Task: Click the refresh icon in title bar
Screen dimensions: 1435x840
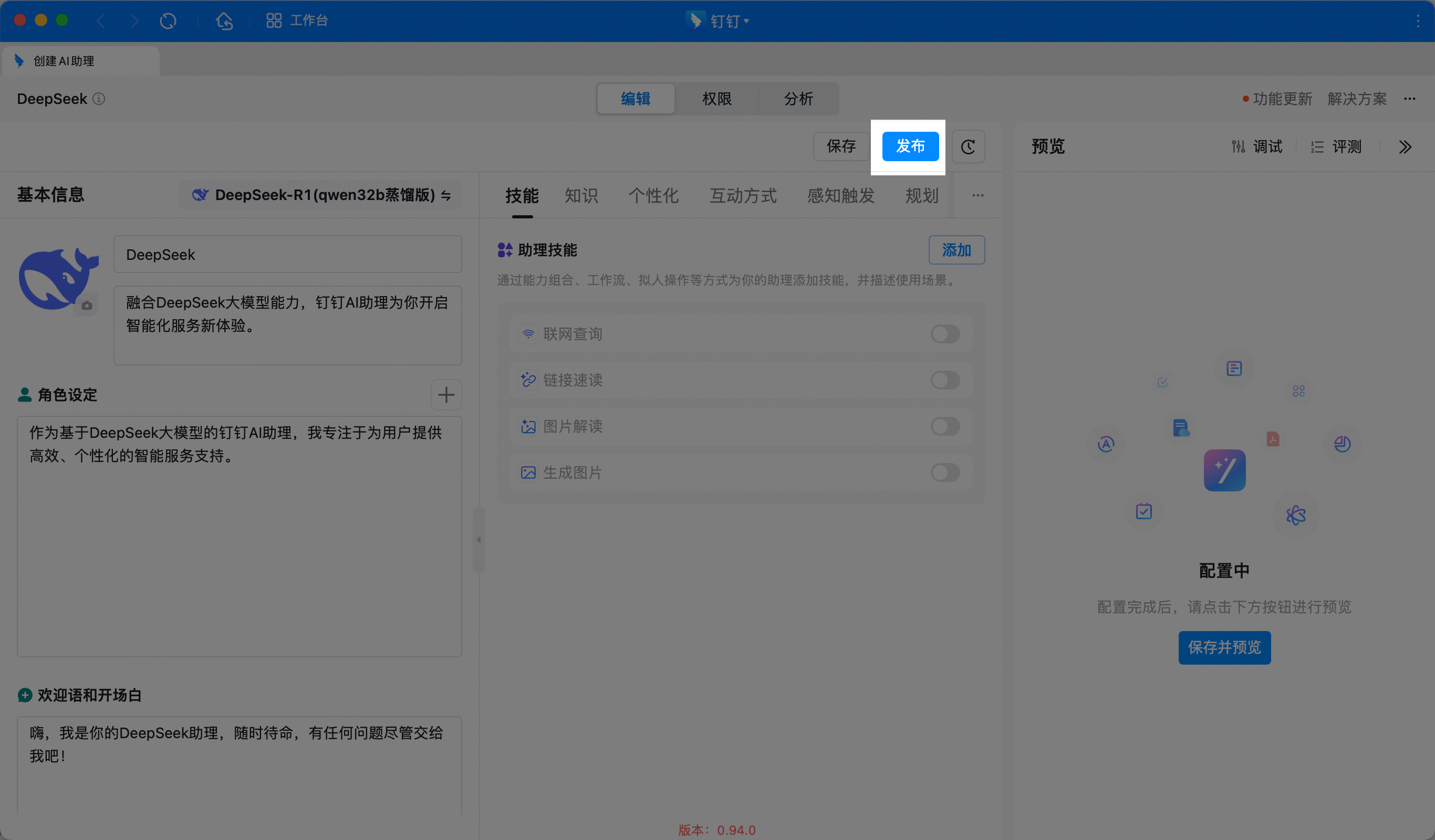Action: [x=168, y=21]
